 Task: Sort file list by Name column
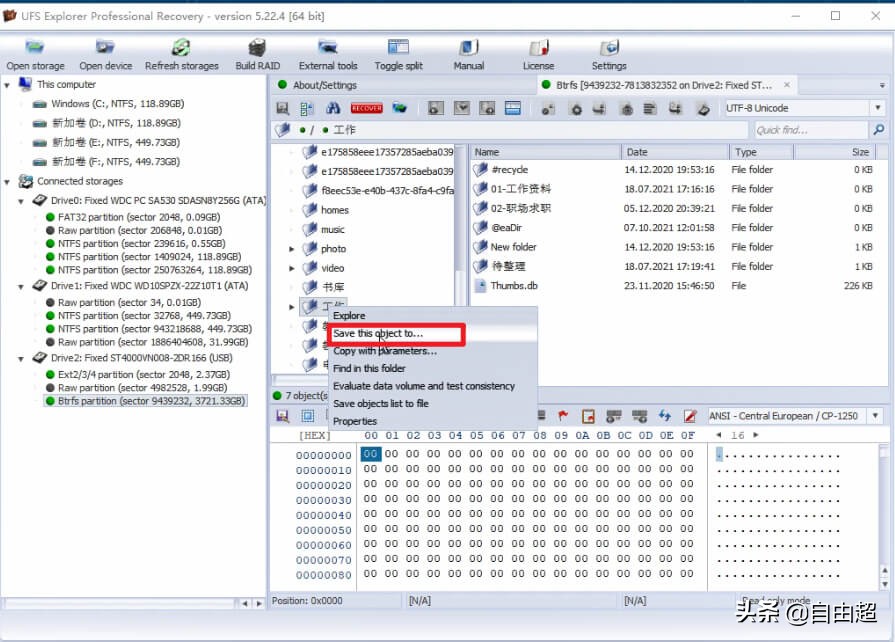[545, 152]
